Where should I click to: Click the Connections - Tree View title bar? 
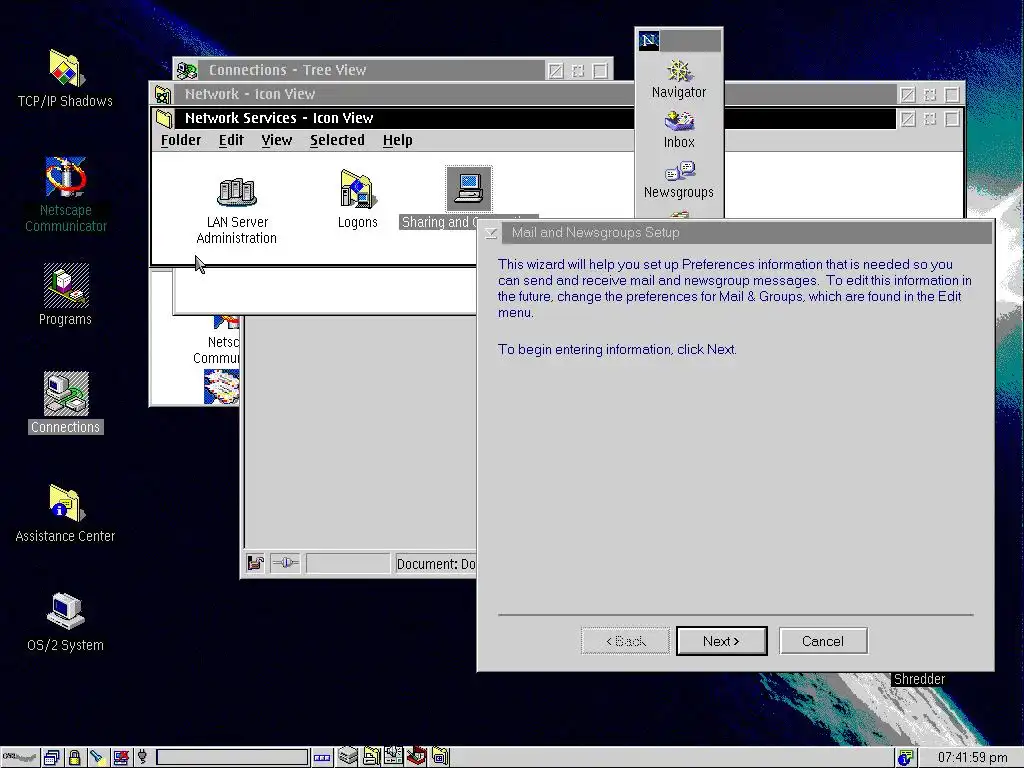(372, 70)
